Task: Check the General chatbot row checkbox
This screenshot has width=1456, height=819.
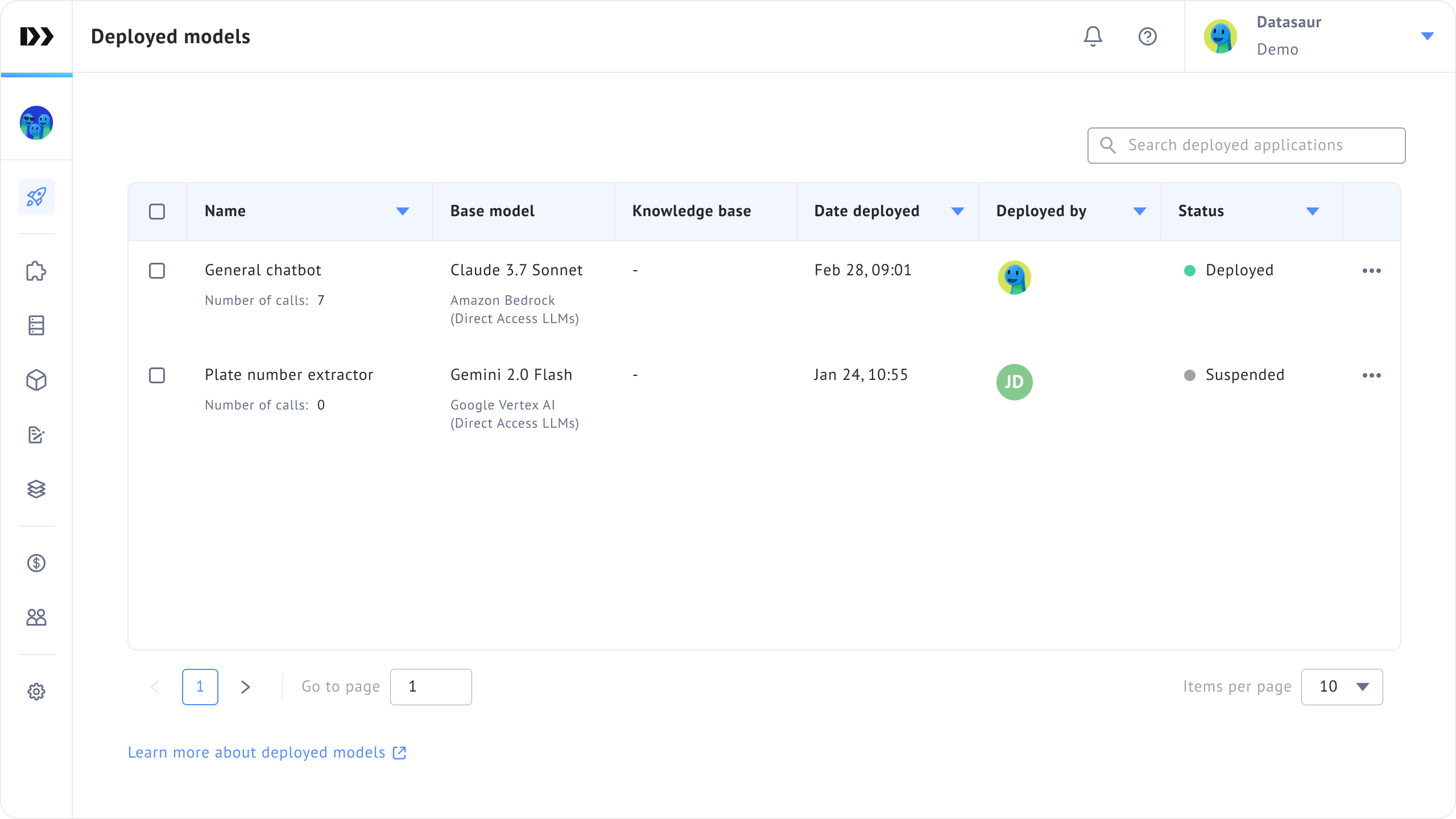Action: (x=157, y=271)
